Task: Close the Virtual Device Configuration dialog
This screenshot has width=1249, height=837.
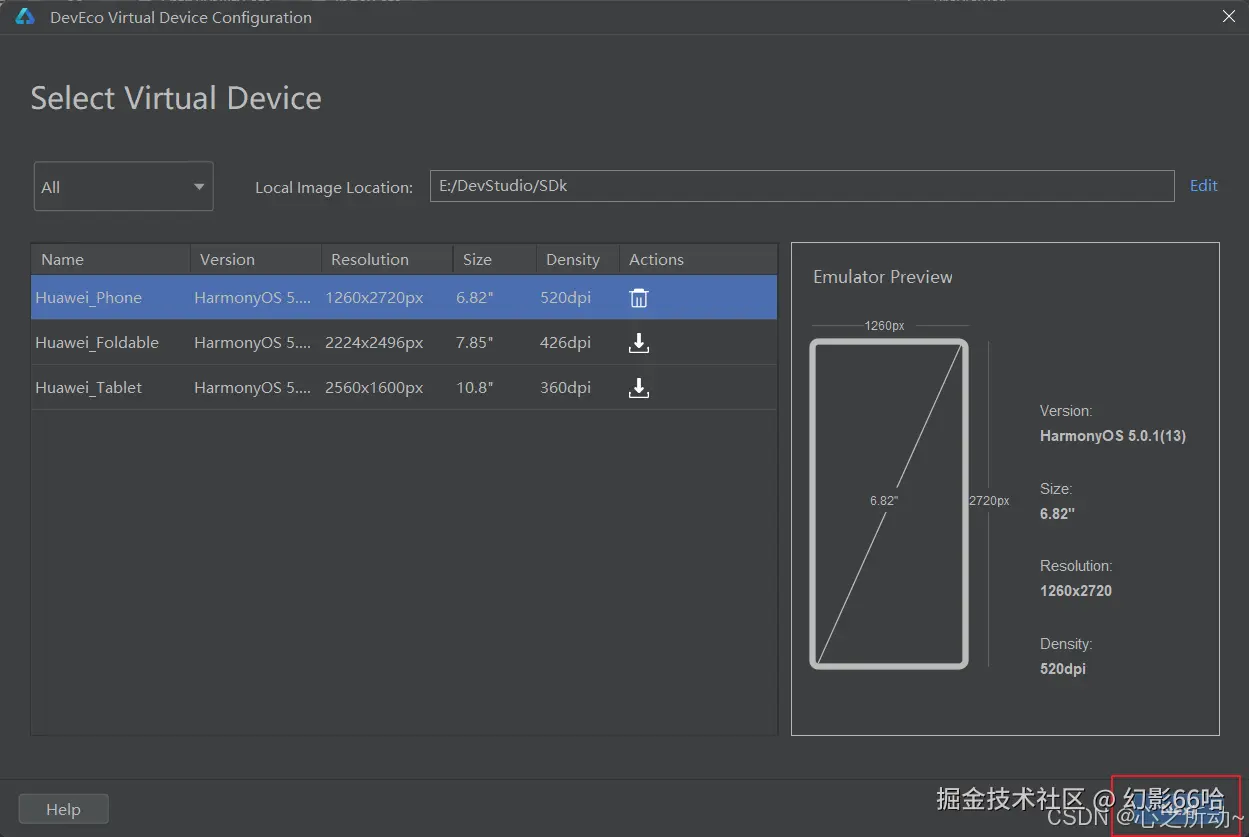Action: click(1229, 16)
